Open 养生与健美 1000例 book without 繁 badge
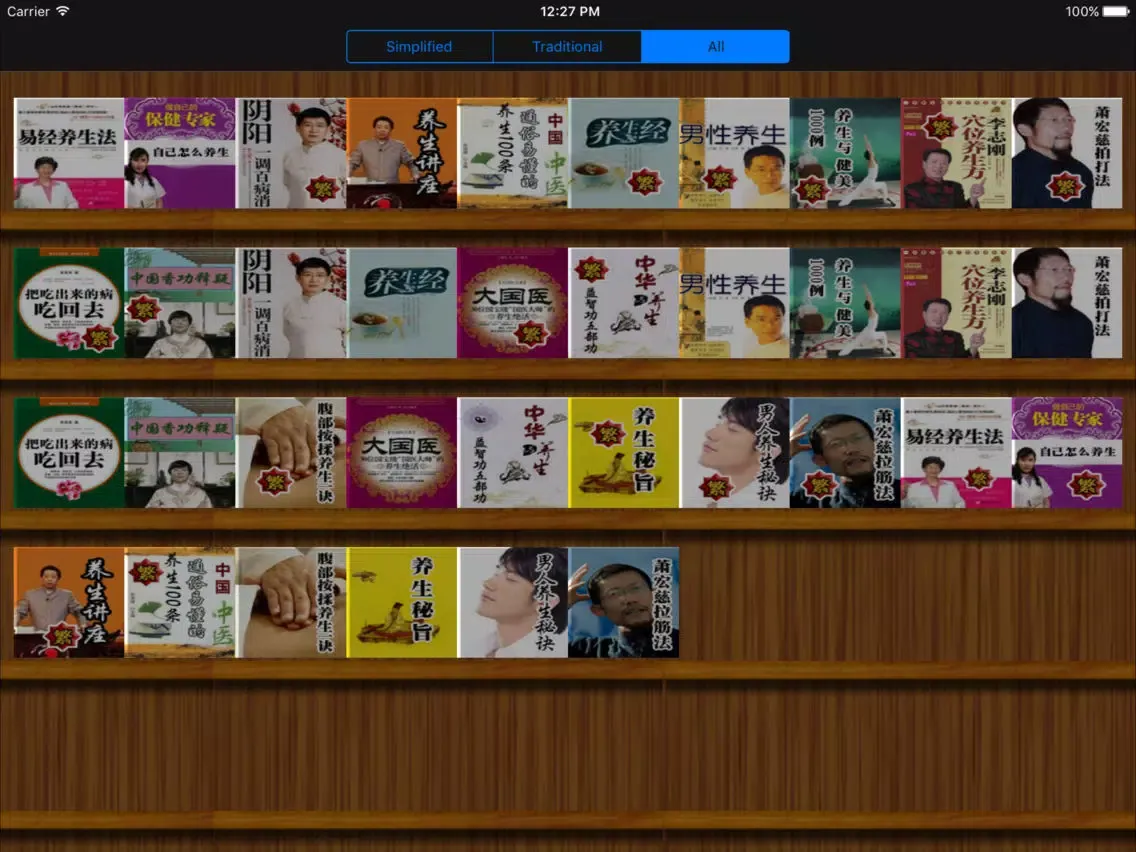Image resolution: width=1136 pixels, height=852 pixels. [x=845, y=303]
